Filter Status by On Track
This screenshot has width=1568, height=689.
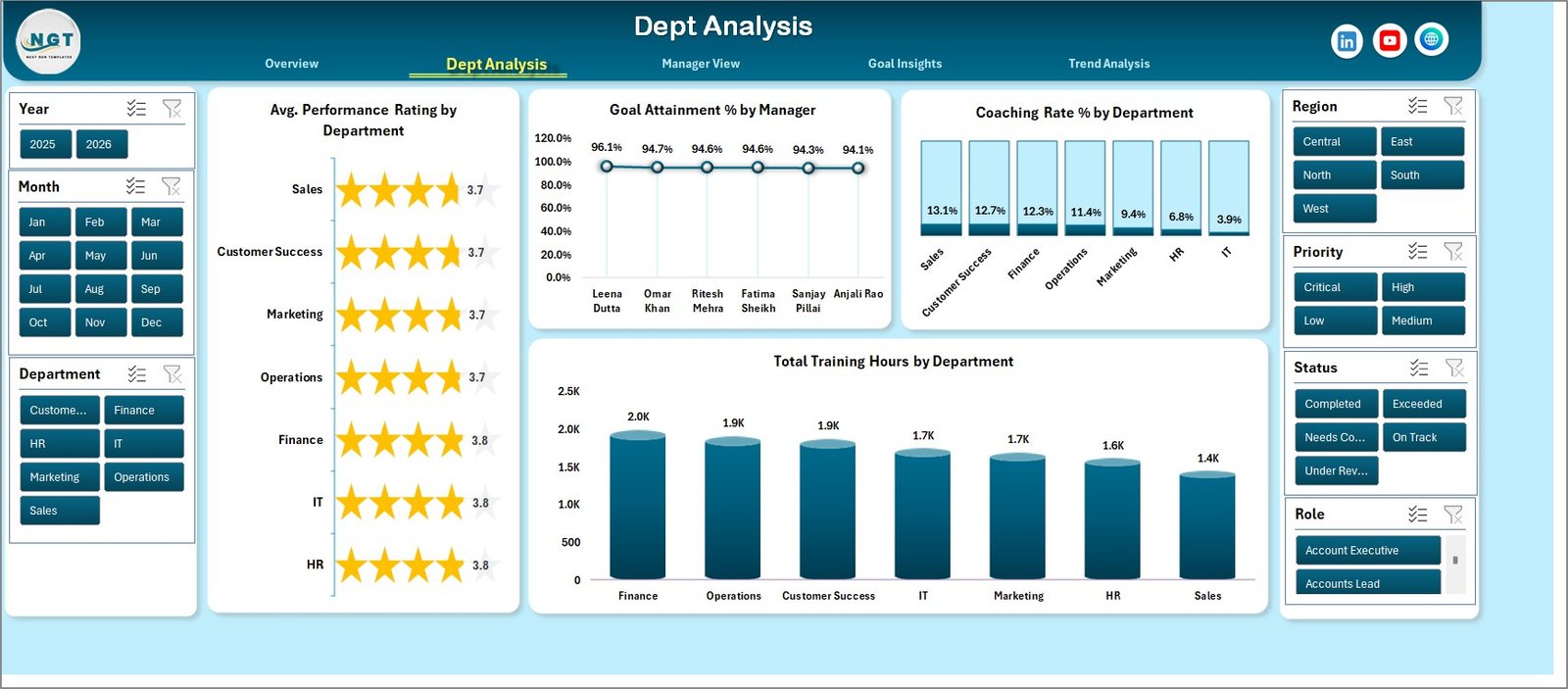click(1424, 437)
